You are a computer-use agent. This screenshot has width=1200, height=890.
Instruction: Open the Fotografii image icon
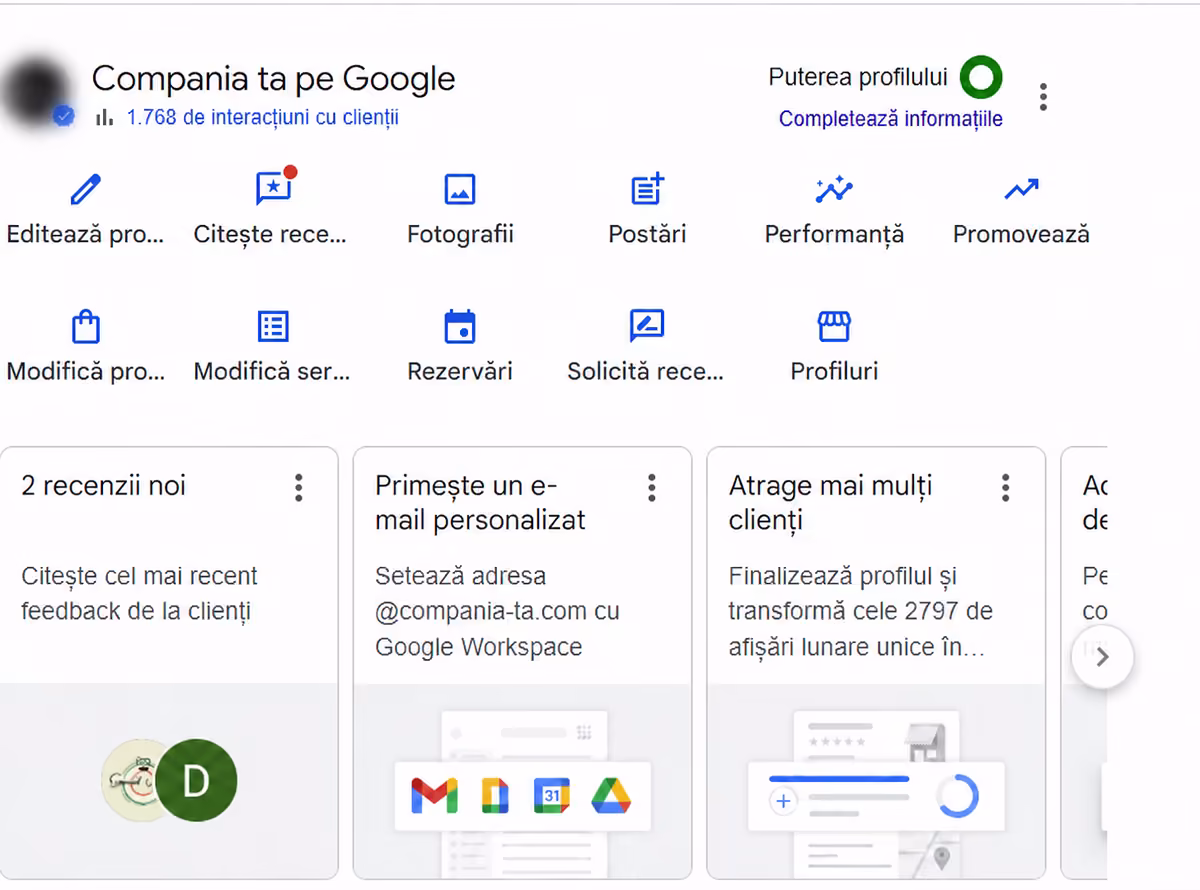pyautogui.click(x=460, y=188)
